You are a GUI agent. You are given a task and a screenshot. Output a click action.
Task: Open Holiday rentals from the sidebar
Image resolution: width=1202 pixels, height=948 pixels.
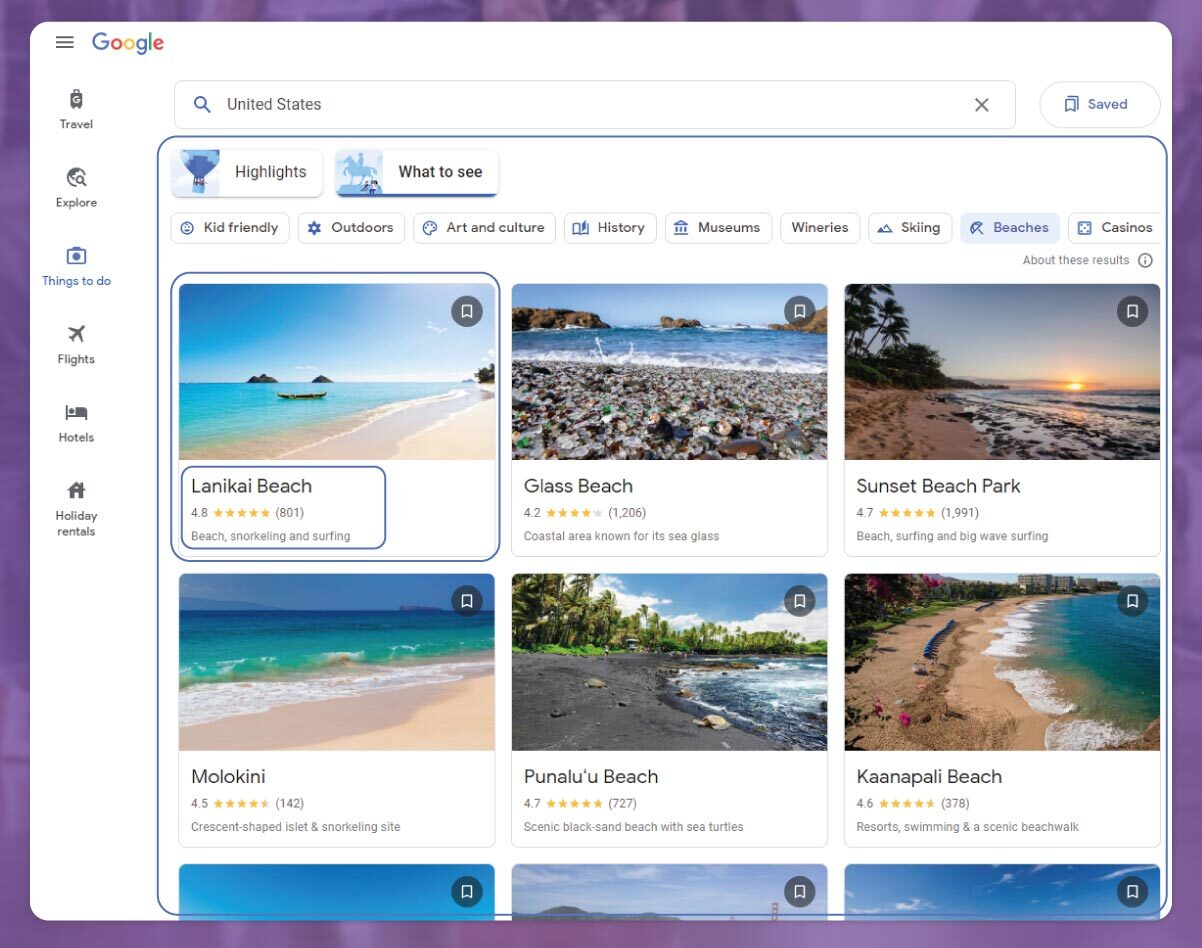[76, 509]
